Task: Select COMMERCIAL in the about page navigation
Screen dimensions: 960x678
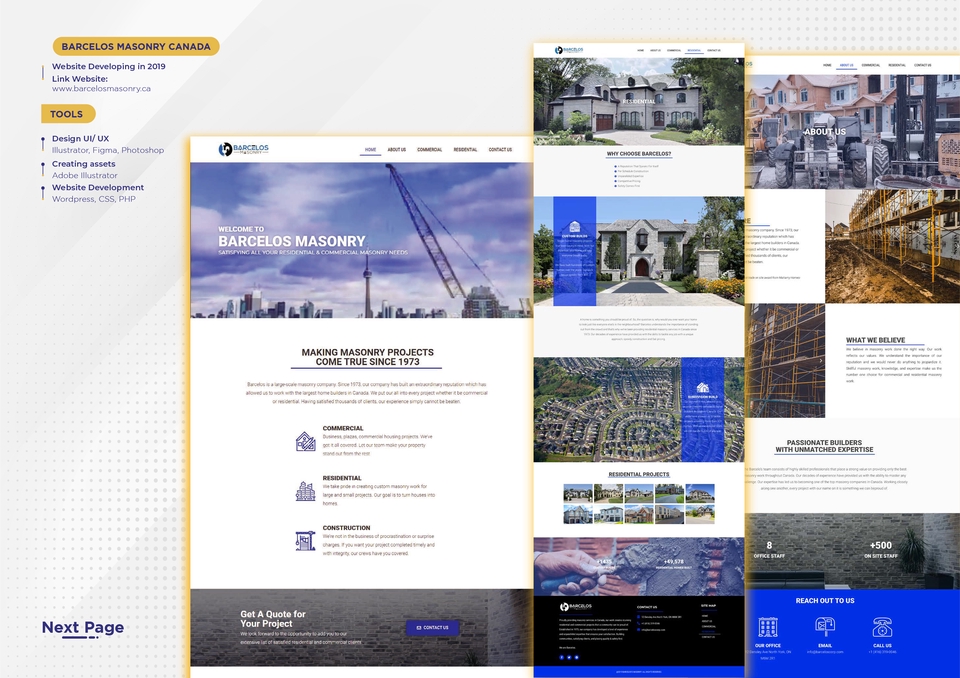Action: (871, 65)
